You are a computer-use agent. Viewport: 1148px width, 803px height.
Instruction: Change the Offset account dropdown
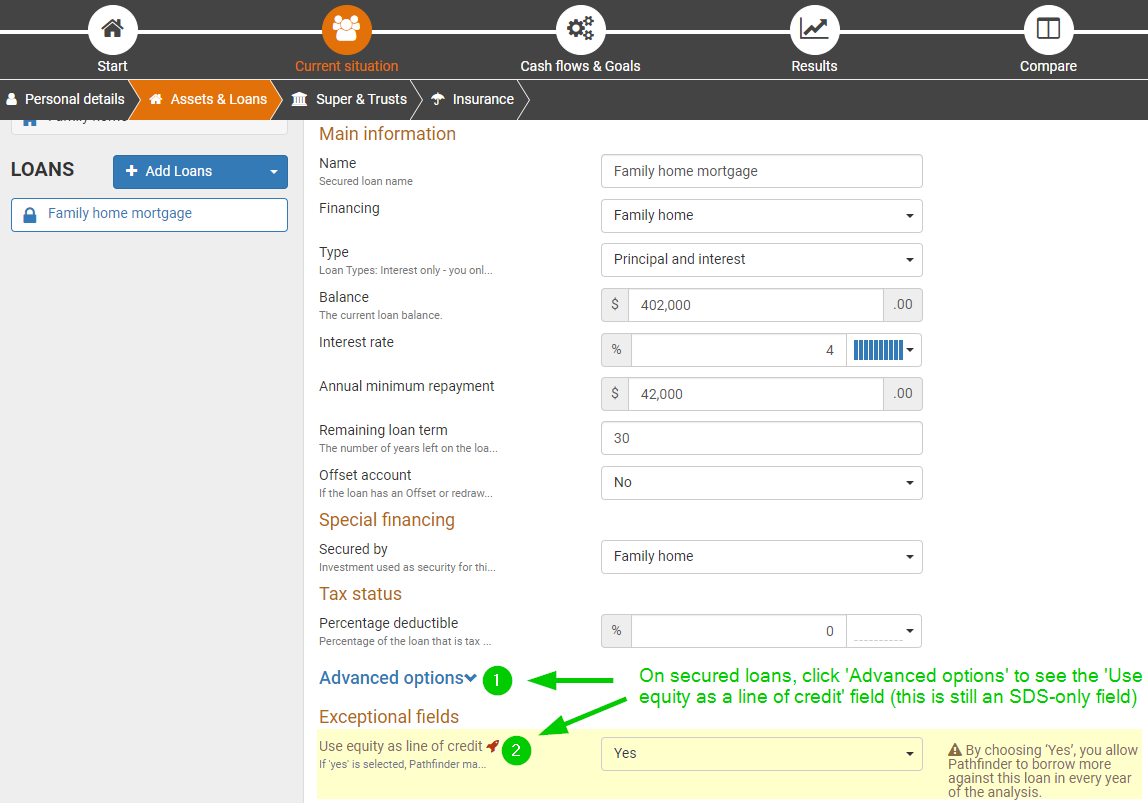pos(761,483)
